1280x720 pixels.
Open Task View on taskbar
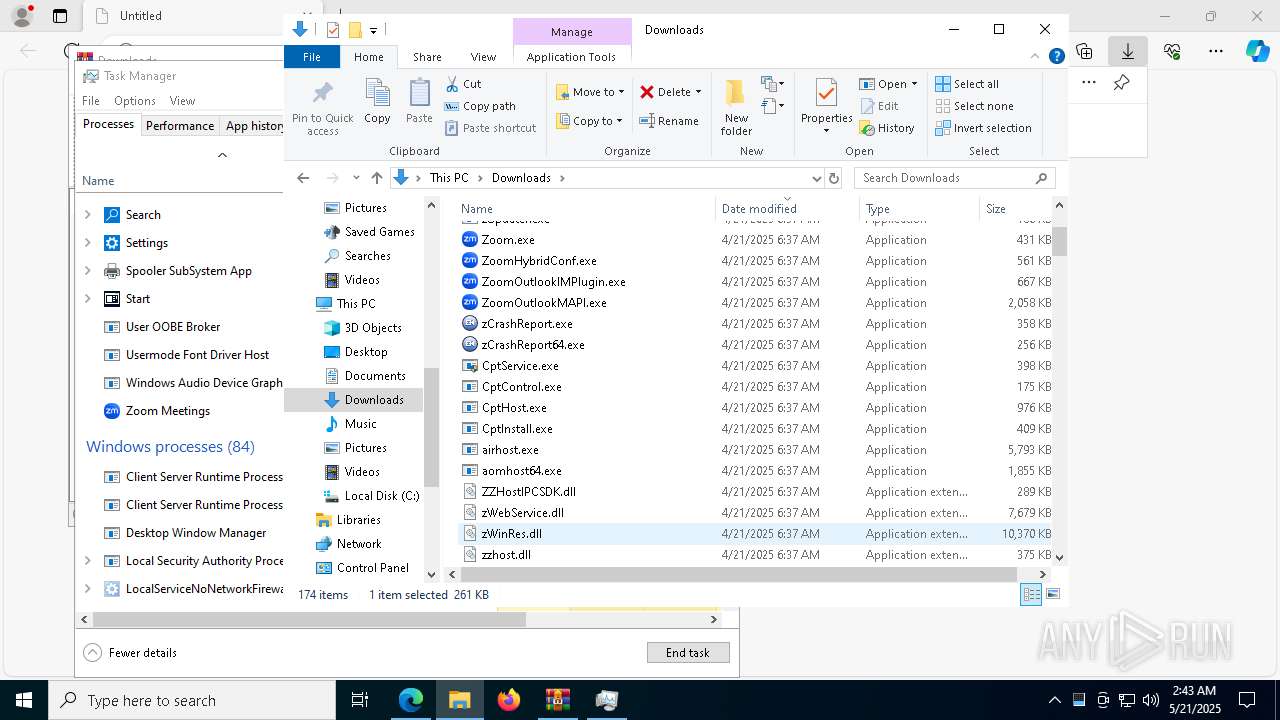click(360, 700)
